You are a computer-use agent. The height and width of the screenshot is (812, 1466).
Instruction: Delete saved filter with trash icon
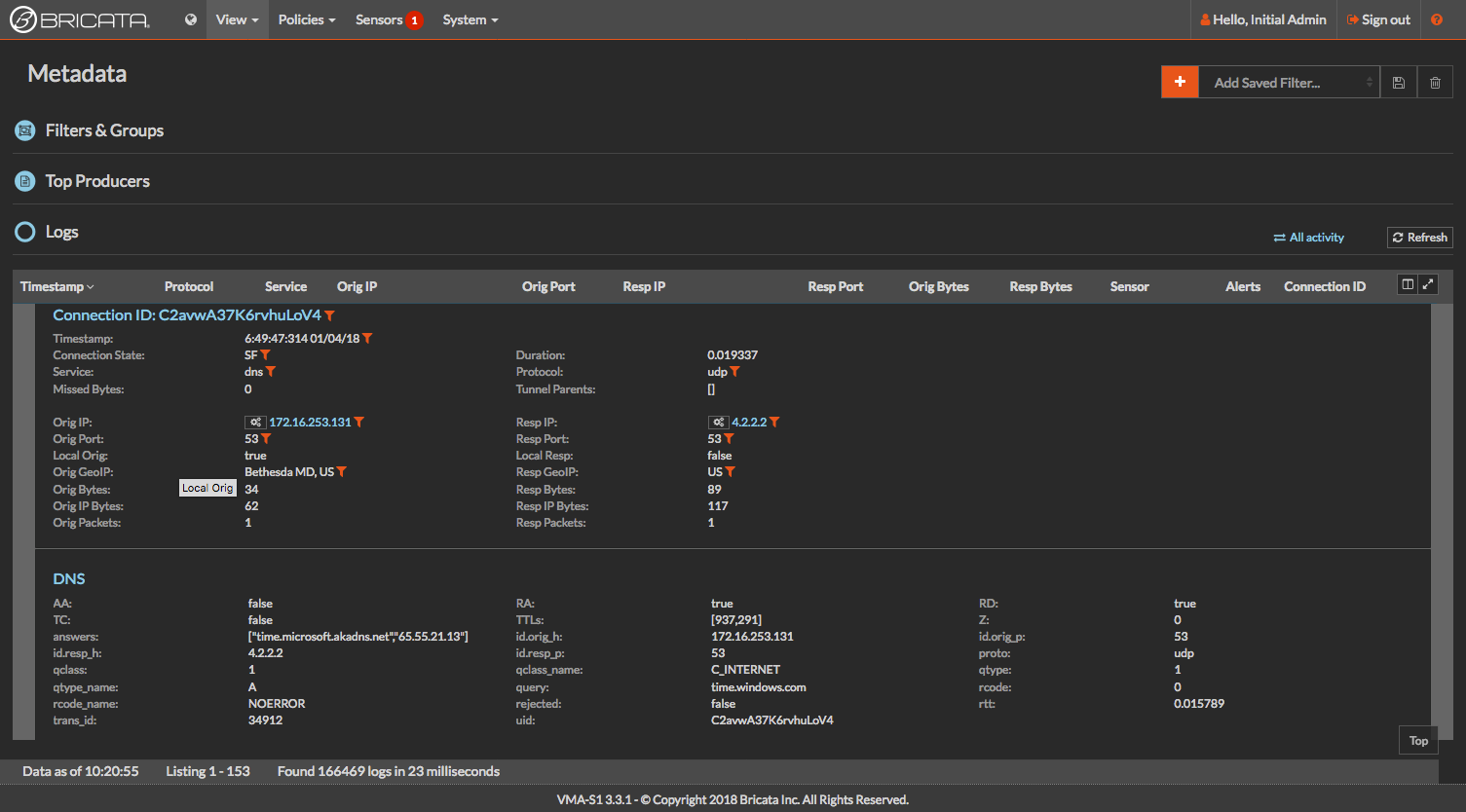pyautogui.click(x=1435, y=83)
